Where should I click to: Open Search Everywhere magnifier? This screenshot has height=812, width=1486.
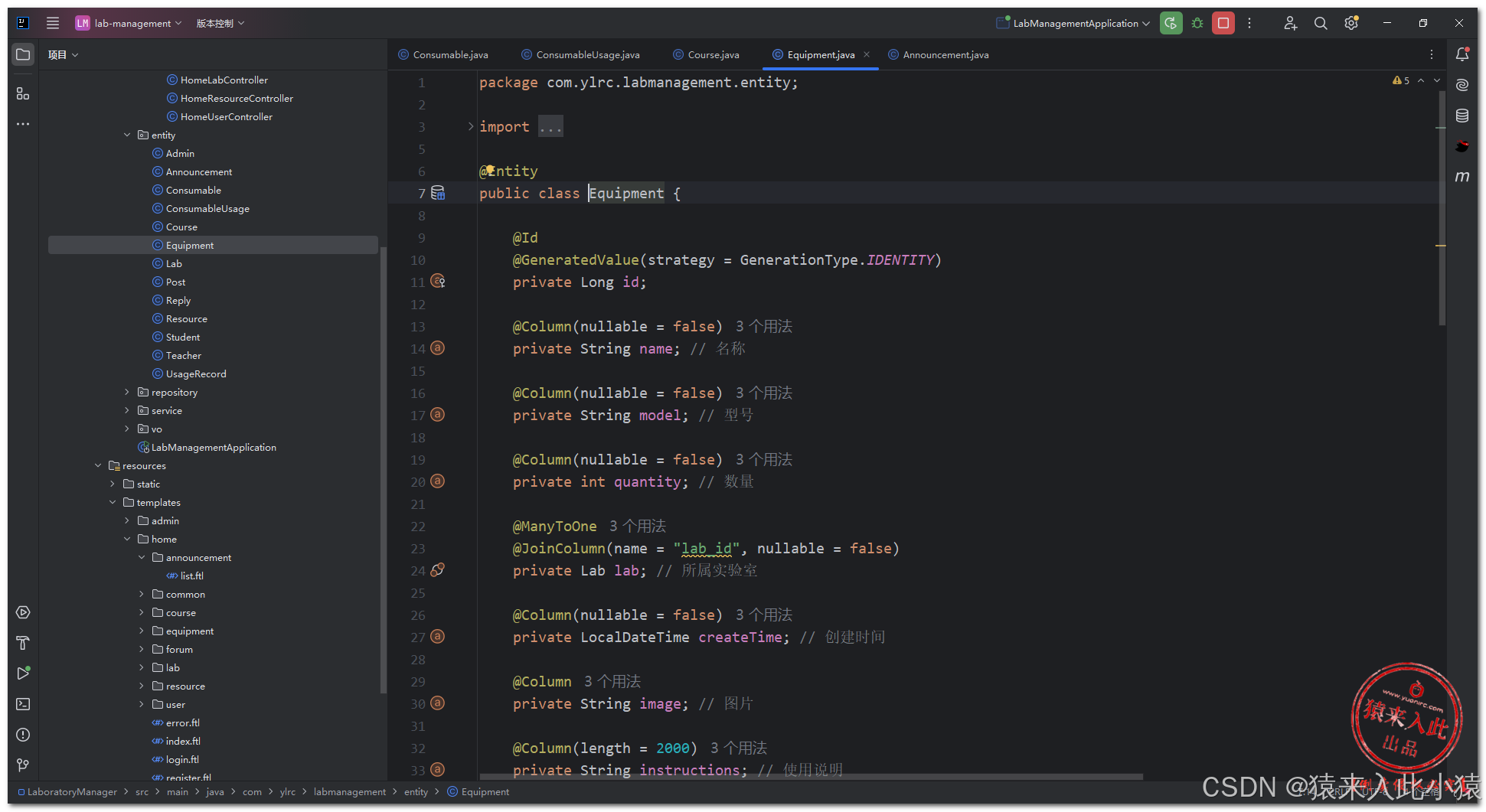point(1321,23)
